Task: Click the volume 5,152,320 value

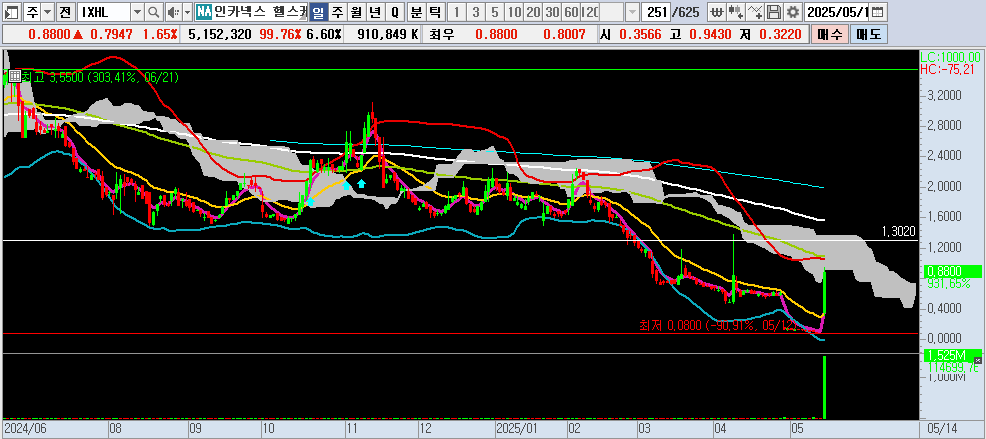Action: [x=219, y=35]
